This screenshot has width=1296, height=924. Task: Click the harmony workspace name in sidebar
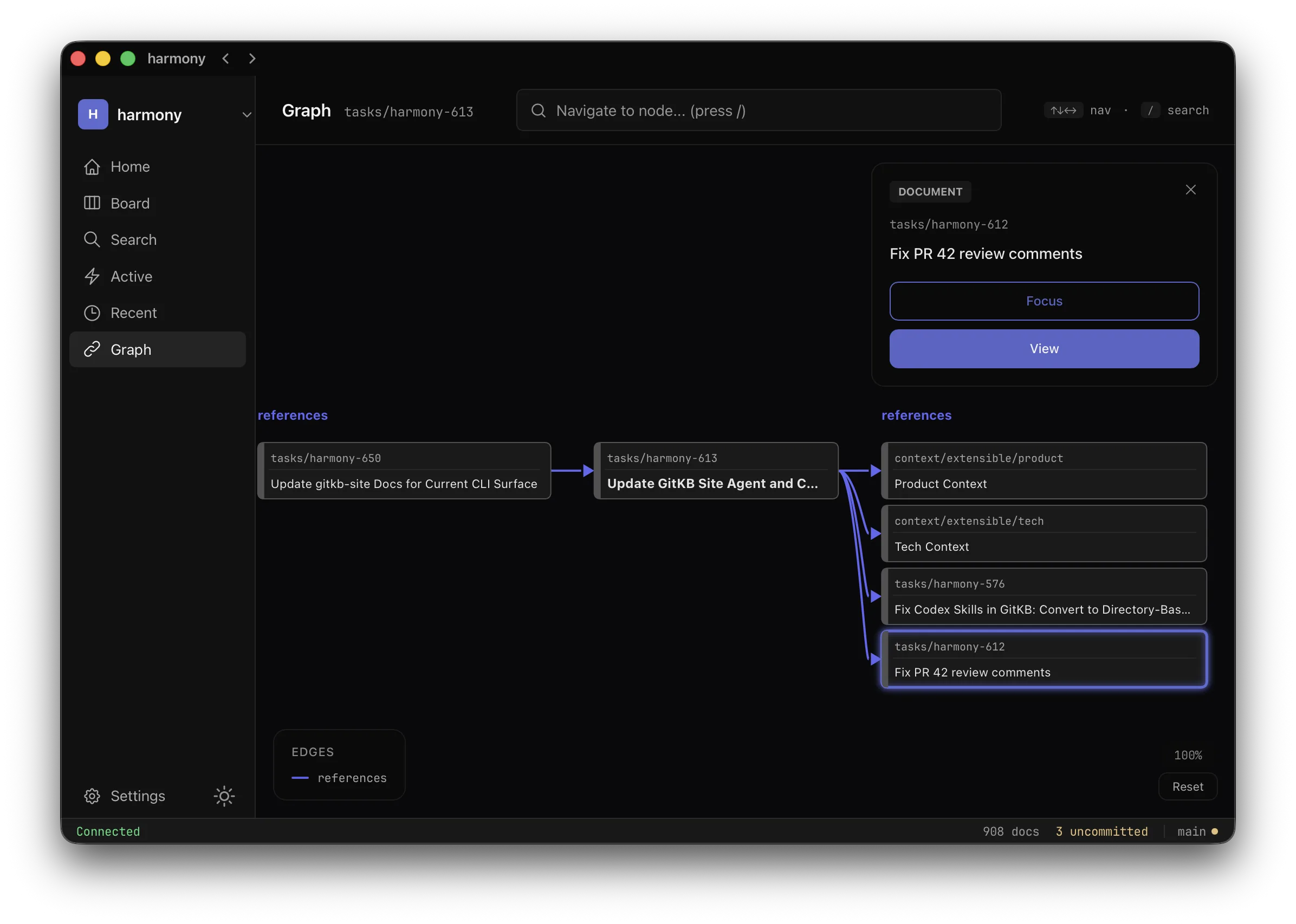[149, 115]
